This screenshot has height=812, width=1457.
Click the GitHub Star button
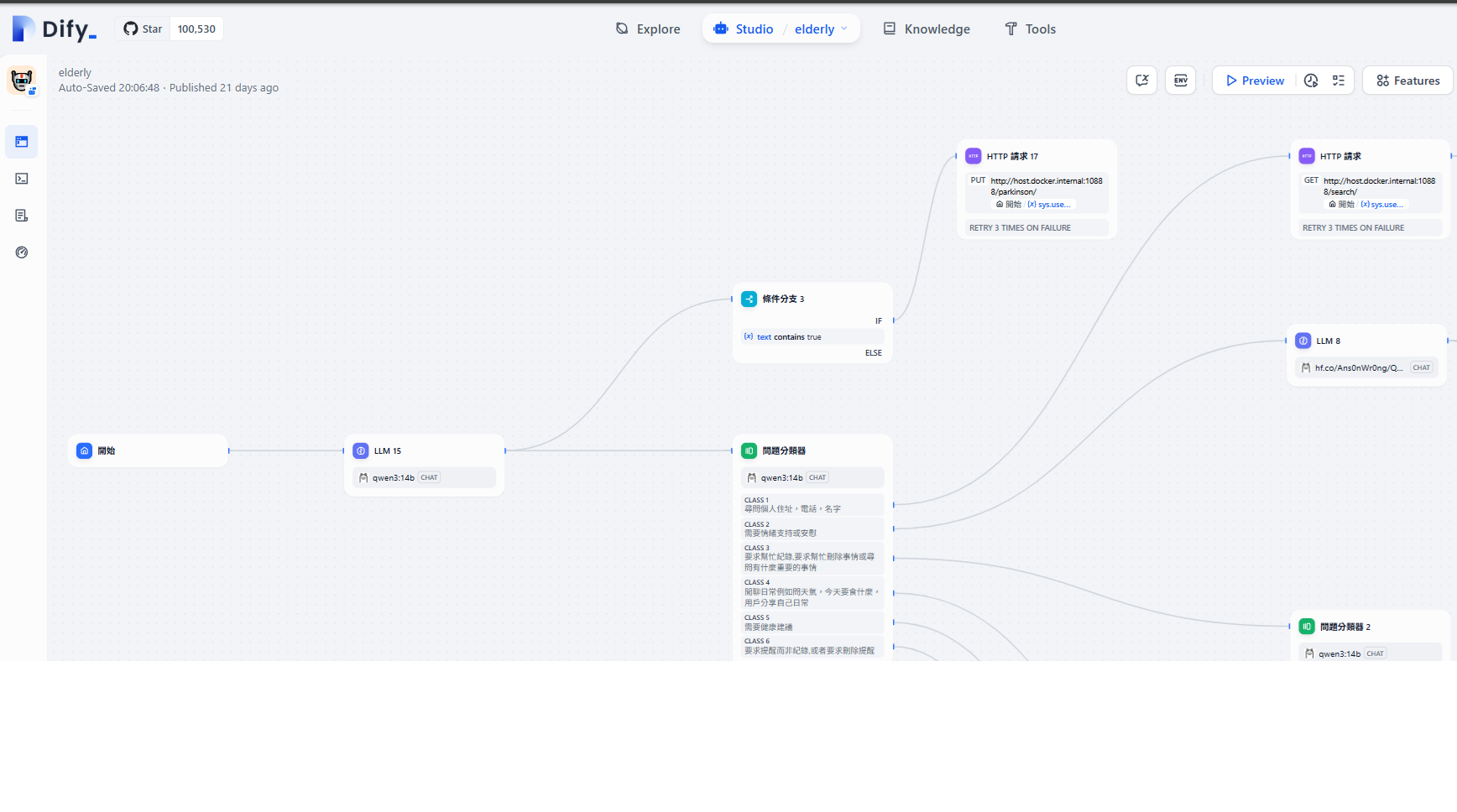(144, 29)
